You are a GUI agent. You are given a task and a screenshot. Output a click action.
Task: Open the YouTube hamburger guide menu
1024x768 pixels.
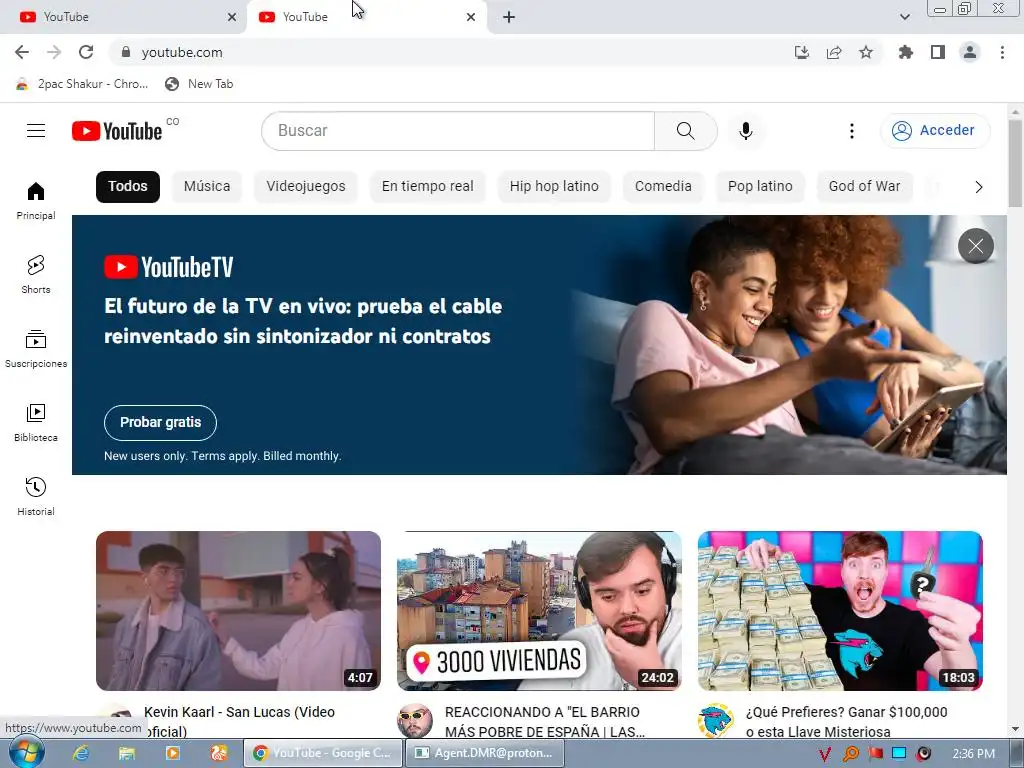pos(36,131)
